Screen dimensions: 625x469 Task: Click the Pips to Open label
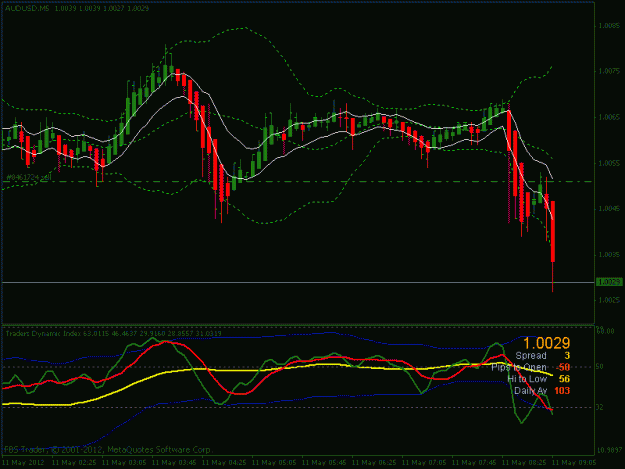[519, 367]
